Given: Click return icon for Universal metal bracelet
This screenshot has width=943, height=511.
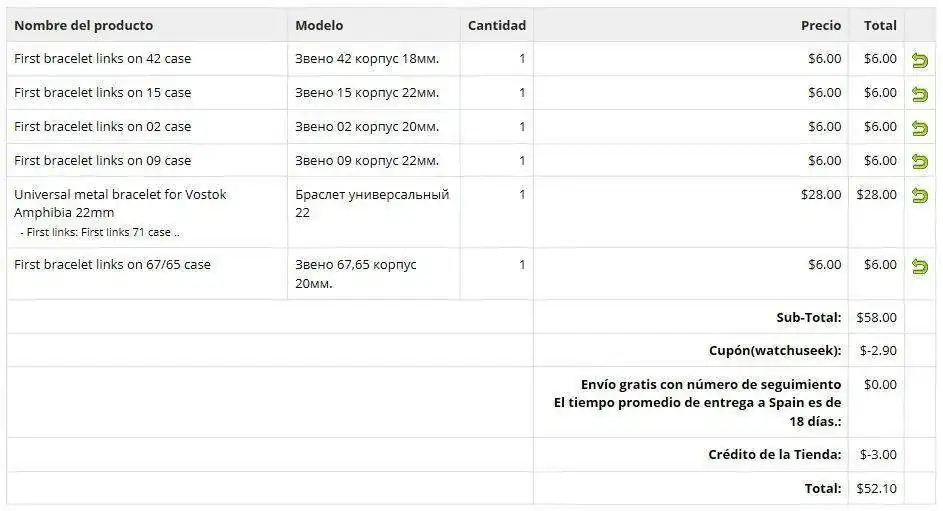Looking at the screenshot, I should point(920,196).
